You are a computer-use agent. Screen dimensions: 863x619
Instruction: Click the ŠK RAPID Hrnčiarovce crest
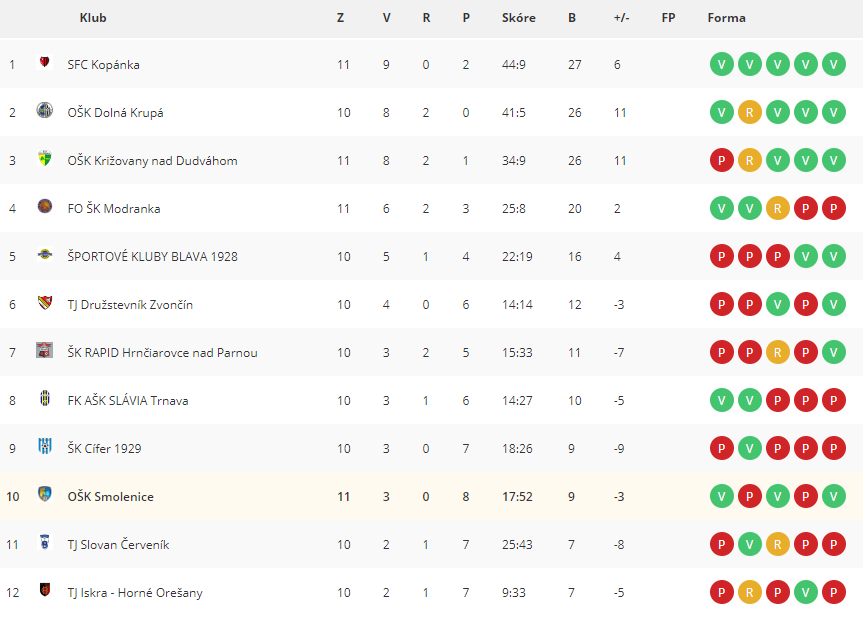(x=45, y=350)
